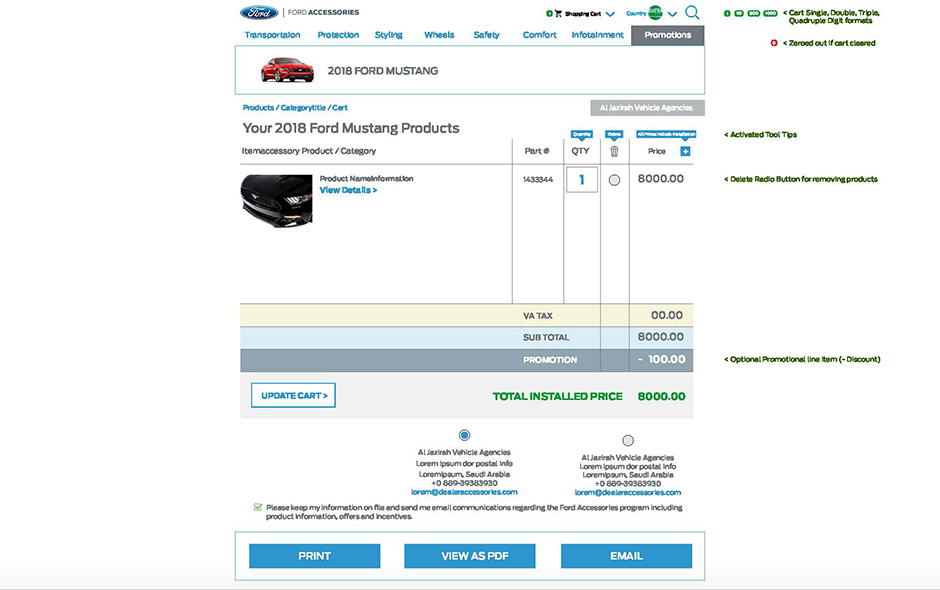Click the Products breadcrumb link
Screen dimensions: 940x590
(258, 108)
